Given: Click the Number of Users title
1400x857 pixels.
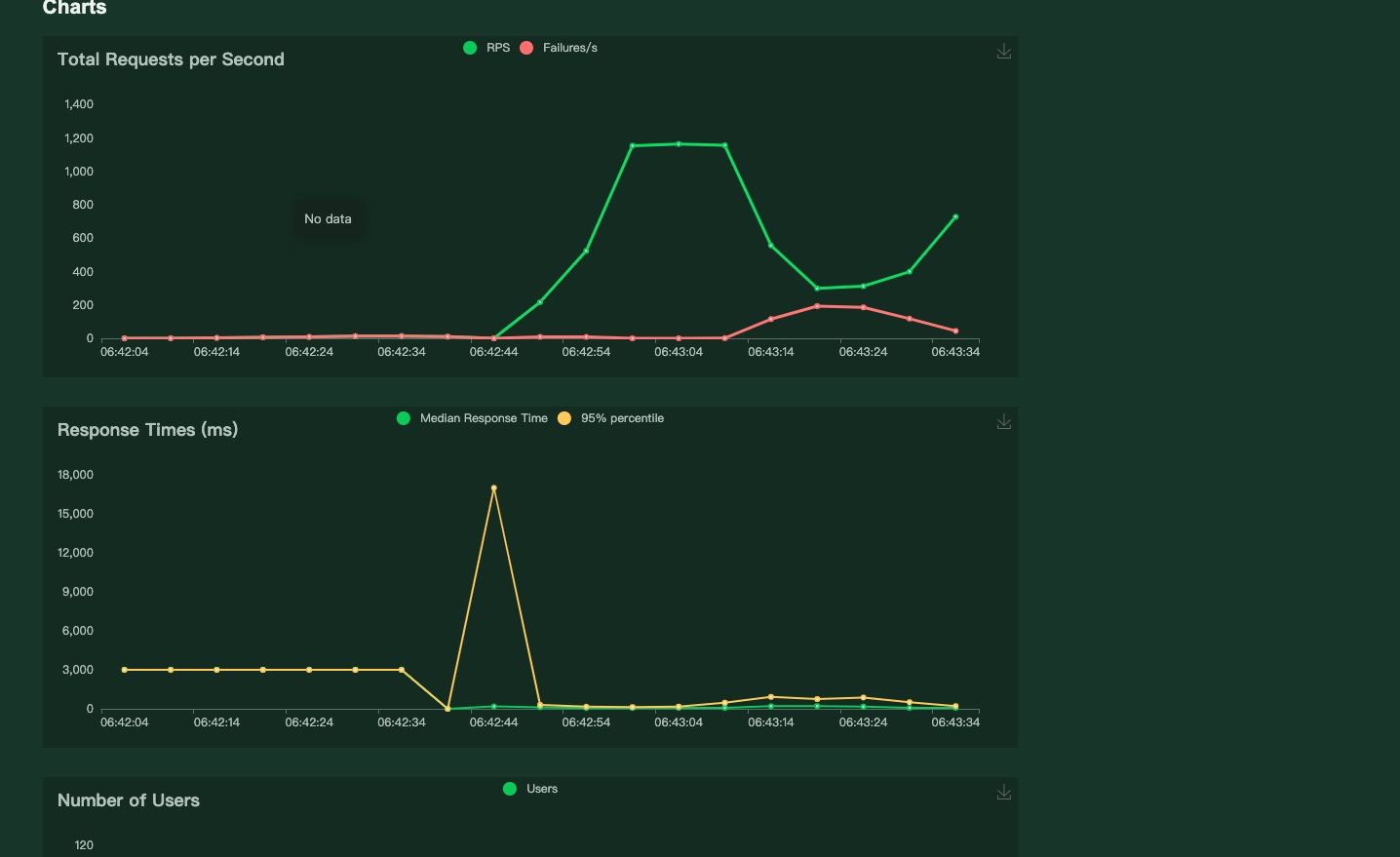Looking at the screenshot, I should coord(129,800).
